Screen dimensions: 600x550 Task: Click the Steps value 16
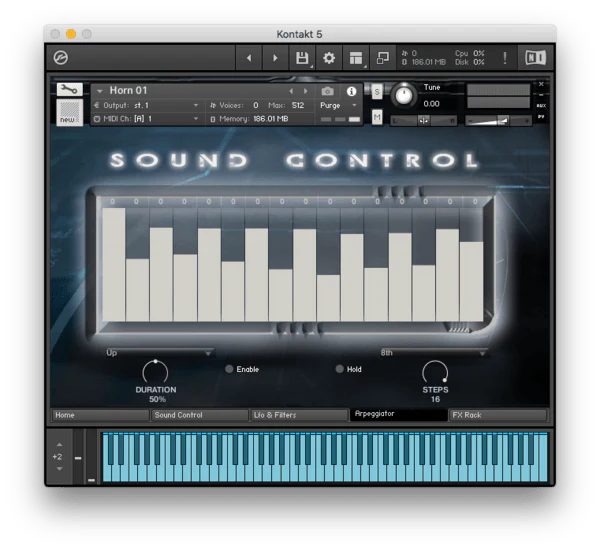(435, 399)
